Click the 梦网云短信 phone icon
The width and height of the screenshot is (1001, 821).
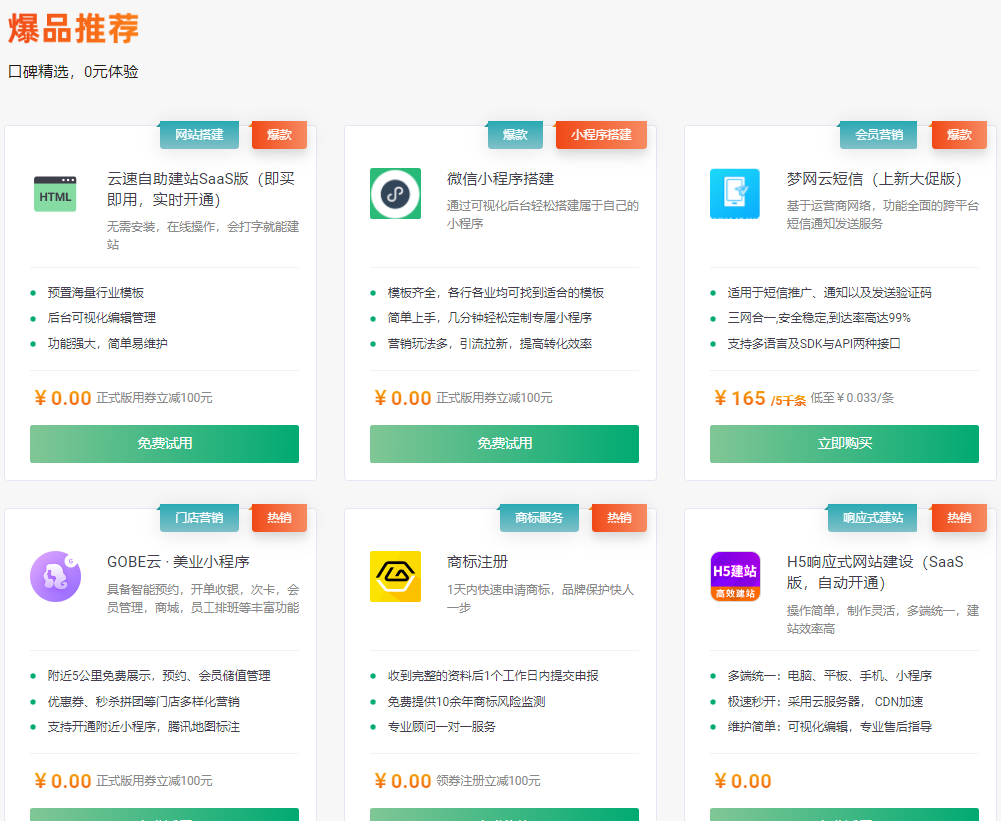pyautogui.click(x=735, y=193)
